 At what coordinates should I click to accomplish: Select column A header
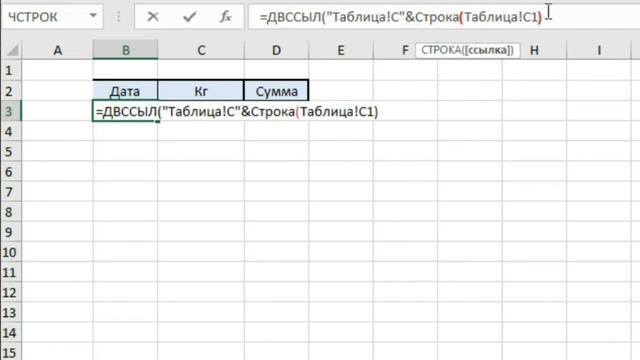58,50
